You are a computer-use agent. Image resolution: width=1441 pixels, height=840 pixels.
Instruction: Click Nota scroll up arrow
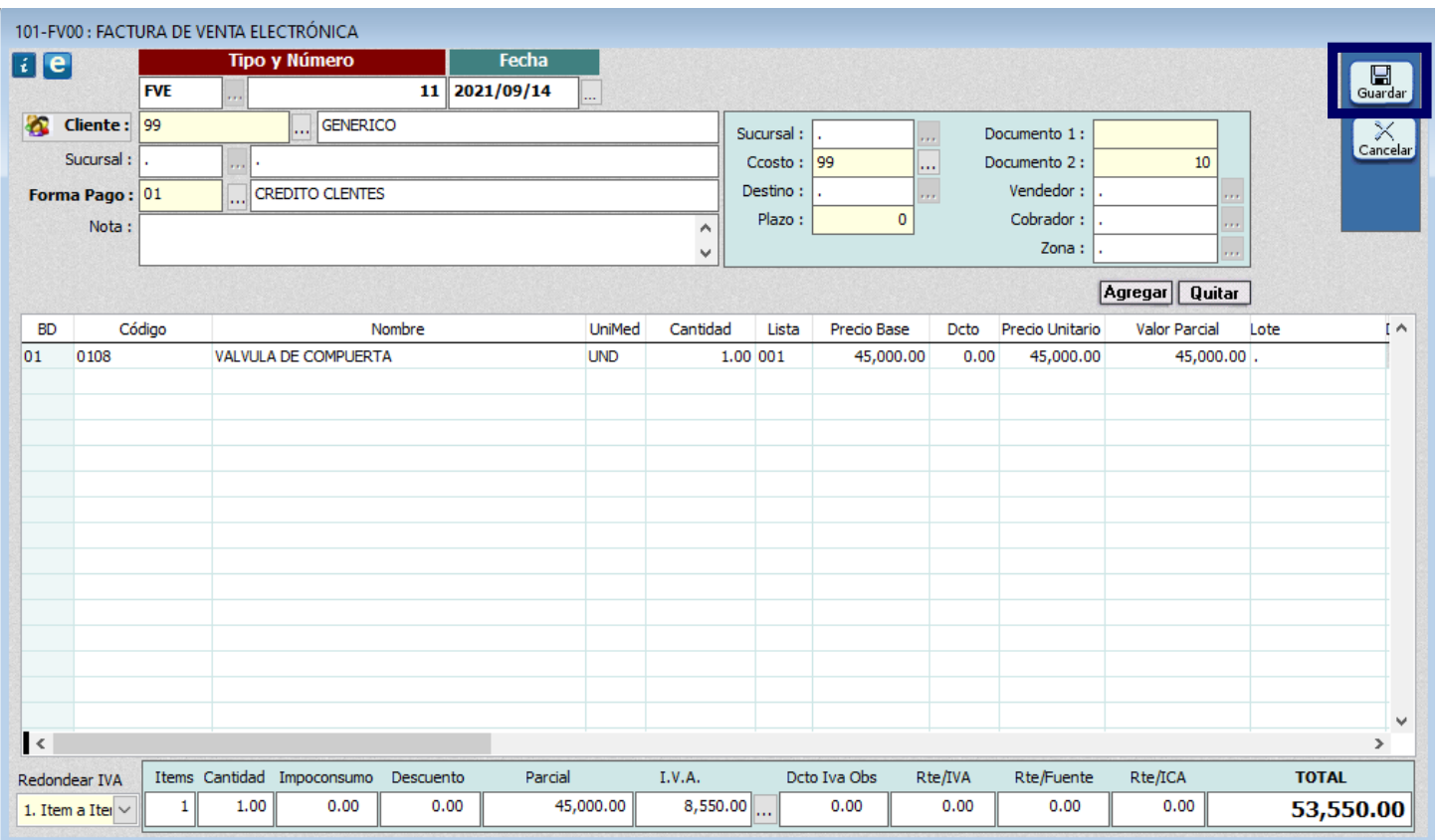(706, 228)
